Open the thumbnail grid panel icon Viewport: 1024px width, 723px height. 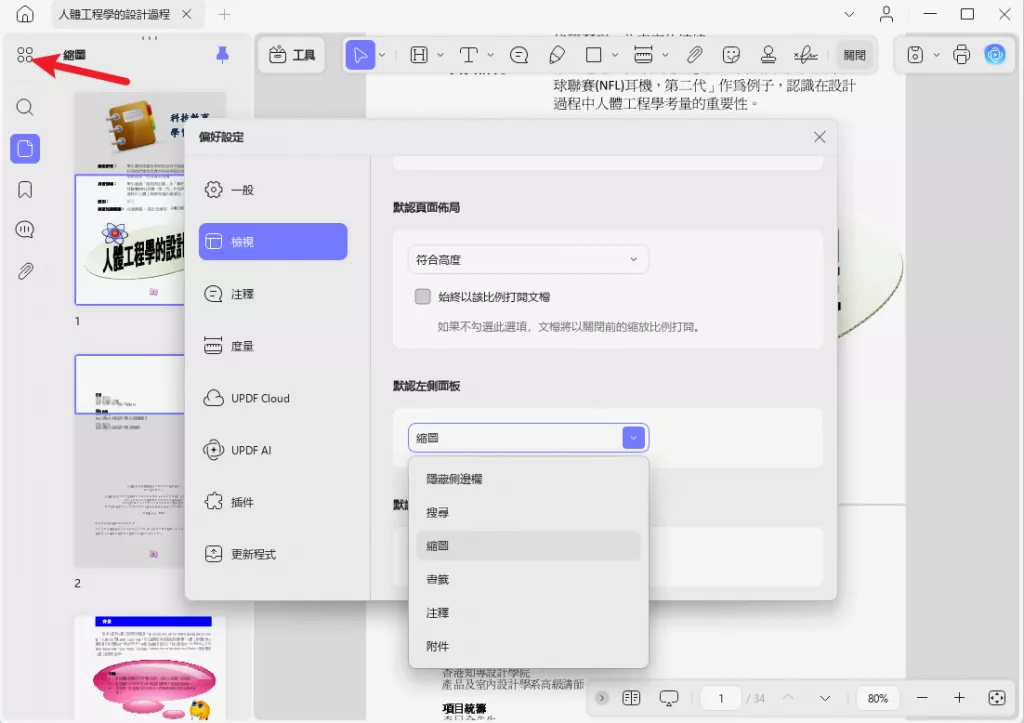25,55
